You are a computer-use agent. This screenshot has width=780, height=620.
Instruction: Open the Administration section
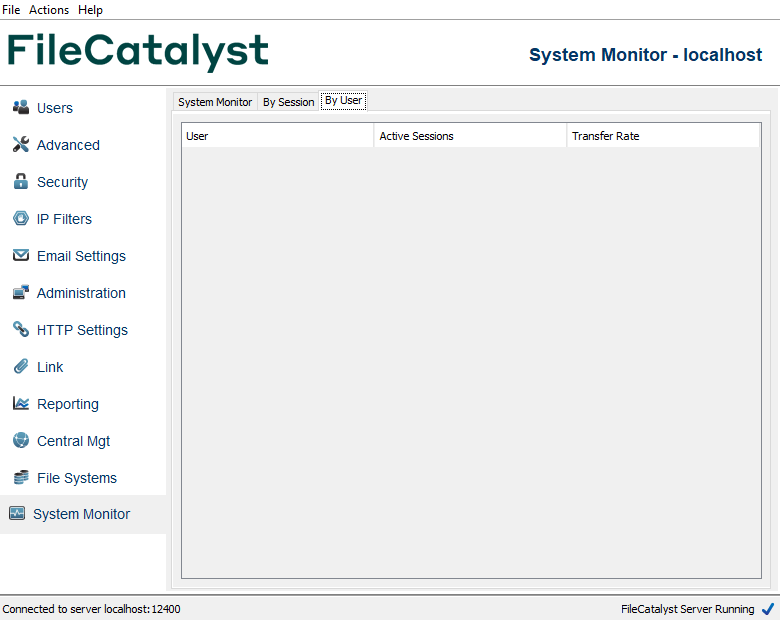click(x=81, y=293)
